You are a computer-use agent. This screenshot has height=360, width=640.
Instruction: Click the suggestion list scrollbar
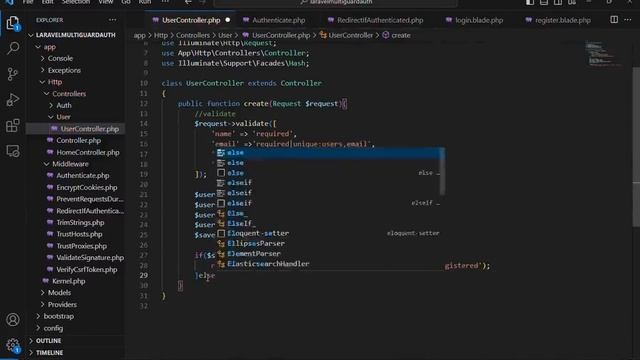click(442, 171)
